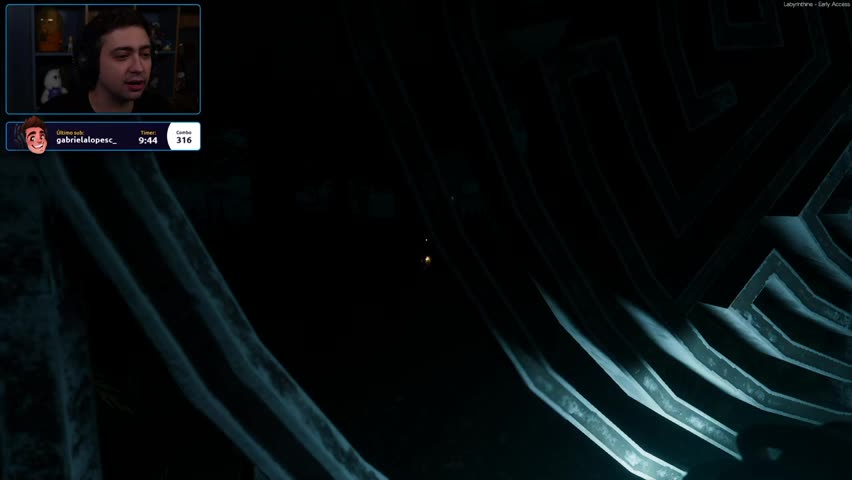This screenshot has height=480, width=852.
Task: Click the cartoon streamer avatar icon
Action: click(x=36, y=136)
